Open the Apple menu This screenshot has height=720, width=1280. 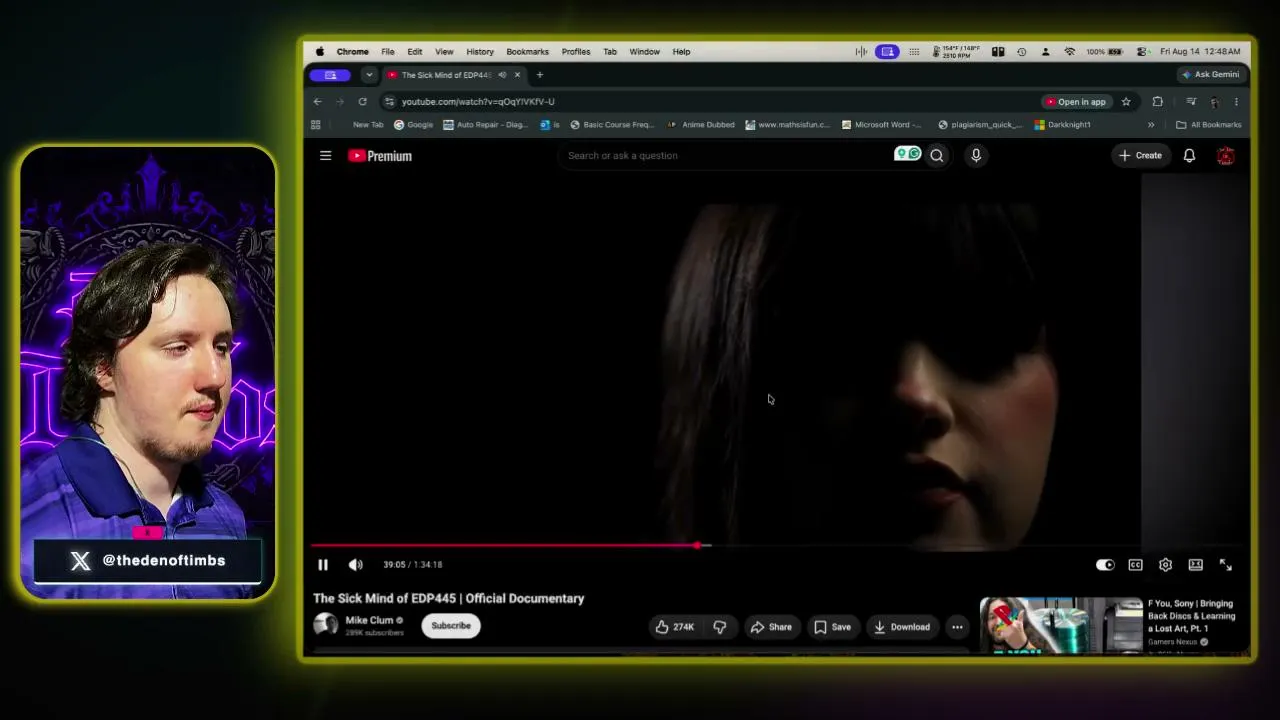pyautogui.click(x=320, y=52)
